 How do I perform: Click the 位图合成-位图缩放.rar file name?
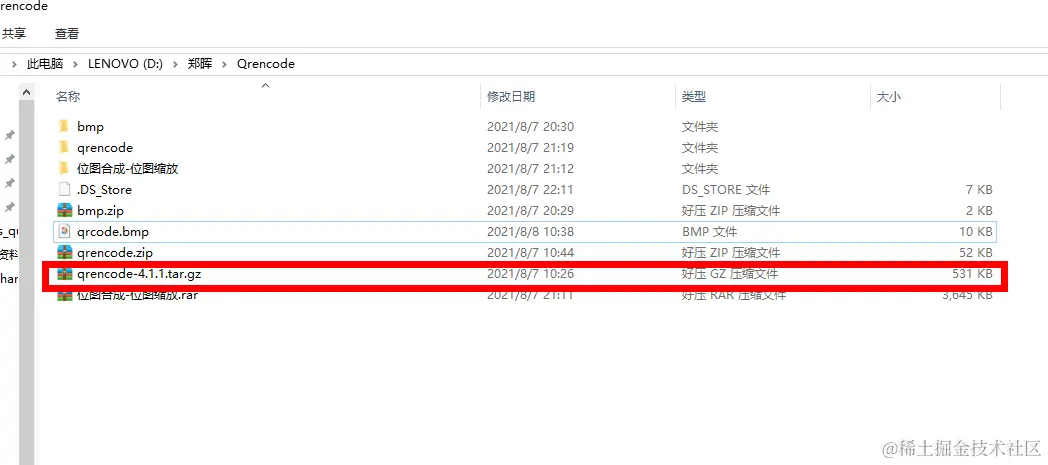137,295
